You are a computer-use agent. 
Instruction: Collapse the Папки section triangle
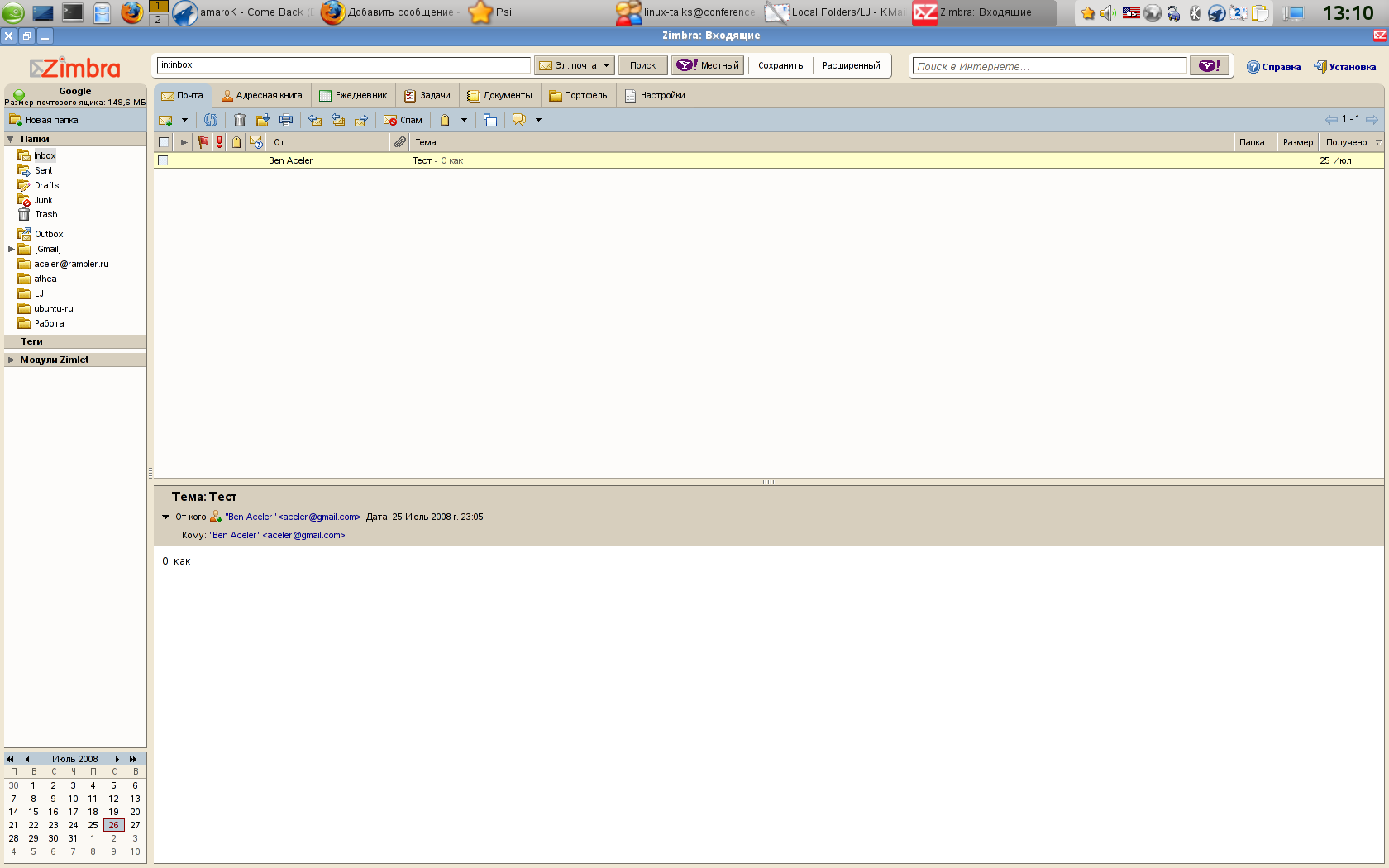[11, 139]
